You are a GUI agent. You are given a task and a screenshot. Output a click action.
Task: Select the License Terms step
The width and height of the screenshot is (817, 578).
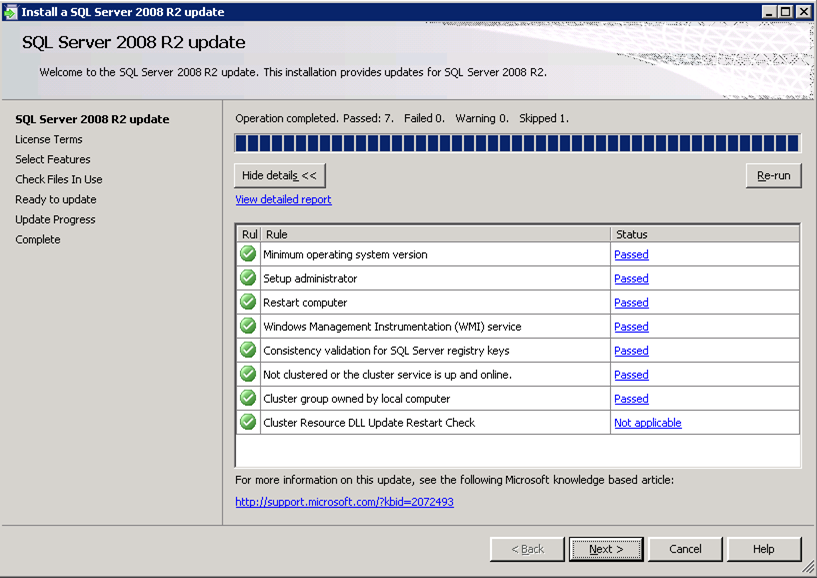click(48, 139)
